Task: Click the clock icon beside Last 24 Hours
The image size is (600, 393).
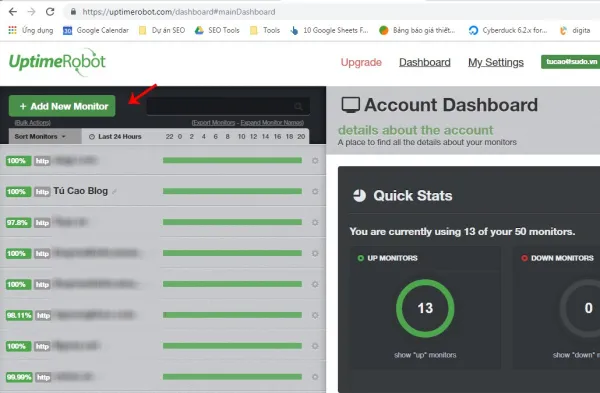Action: [x=92, y=137]
